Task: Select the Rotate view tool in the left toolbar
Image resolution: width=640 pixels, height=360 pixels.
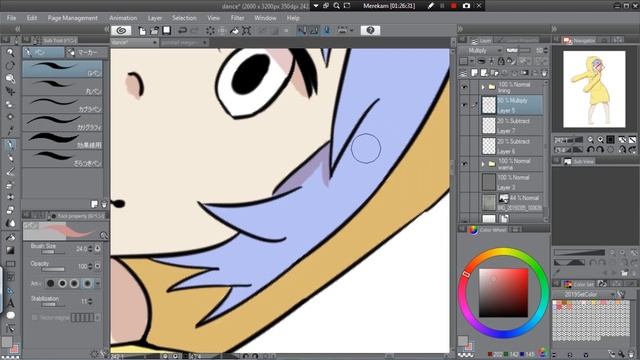Action: click(10, 65)
